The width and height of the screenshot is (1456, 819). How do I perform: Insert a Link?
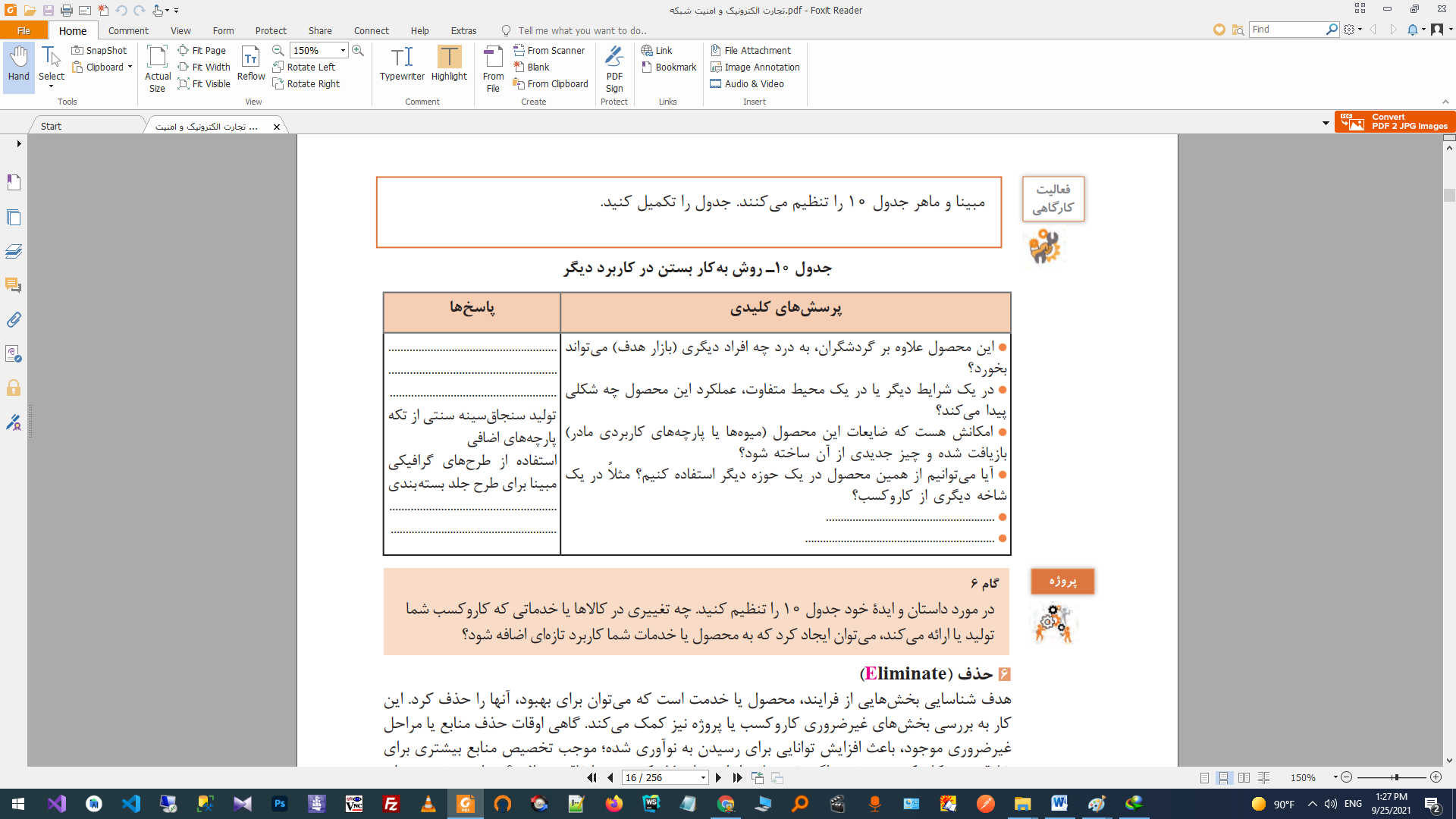click(x=657, y=50)
